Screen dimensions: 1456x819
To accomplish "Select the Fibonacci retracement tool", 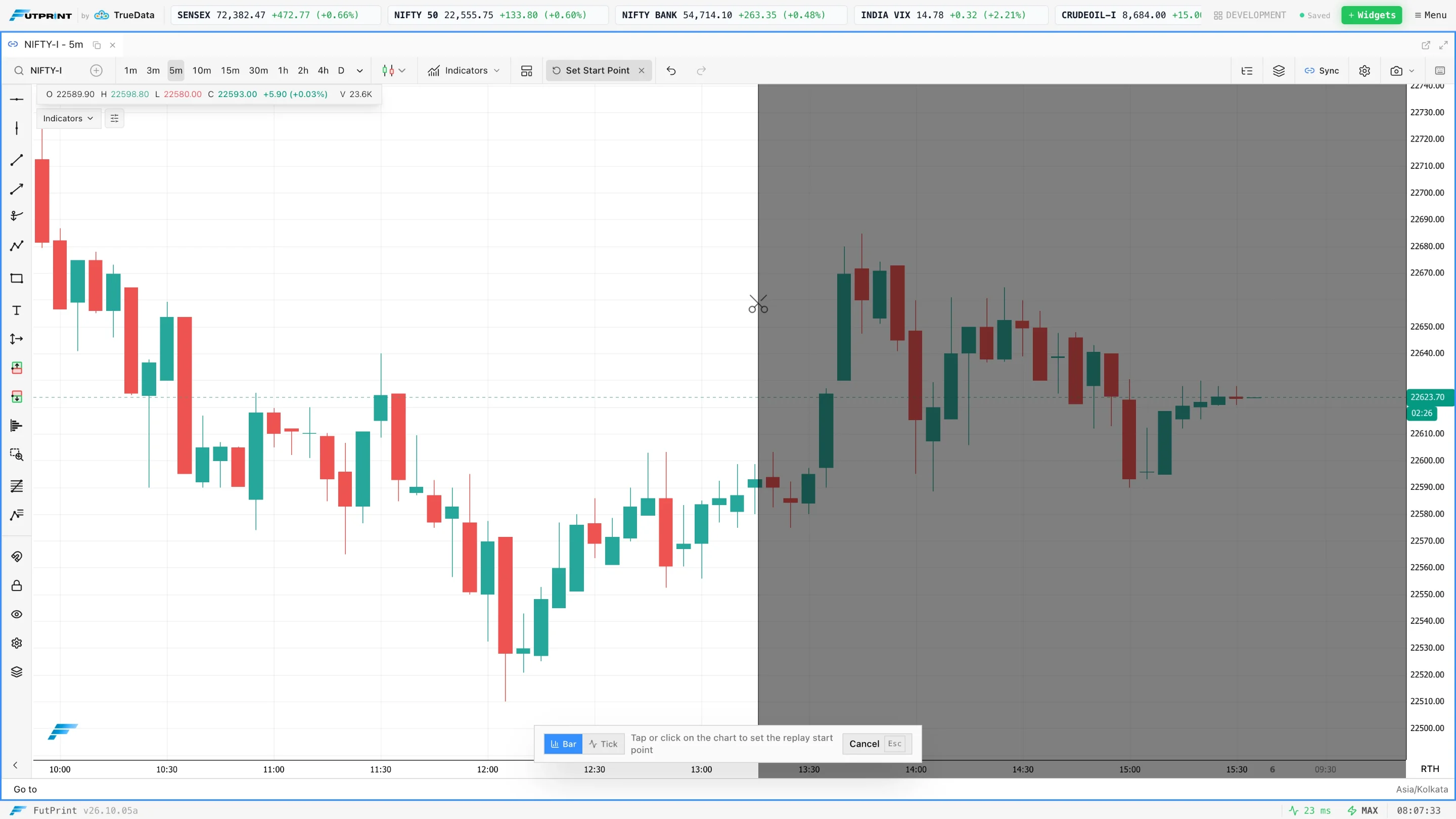I will pos(16,486).
